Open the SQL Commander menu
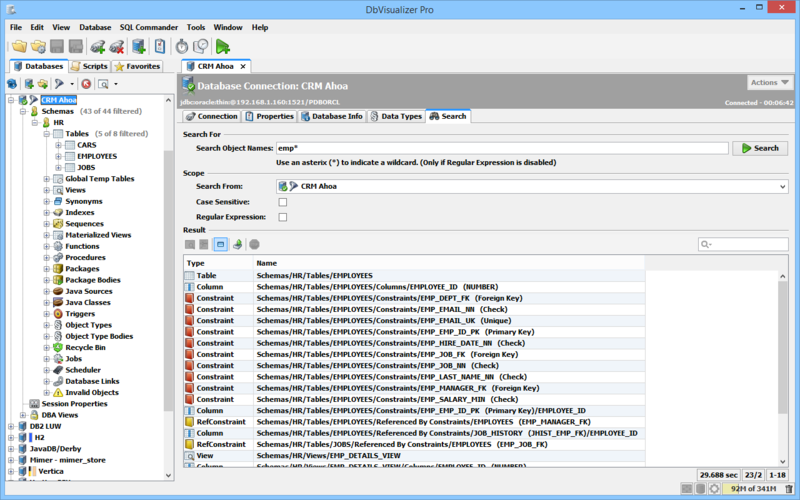Viewport: 800px width, 500px height. point(148,28)
